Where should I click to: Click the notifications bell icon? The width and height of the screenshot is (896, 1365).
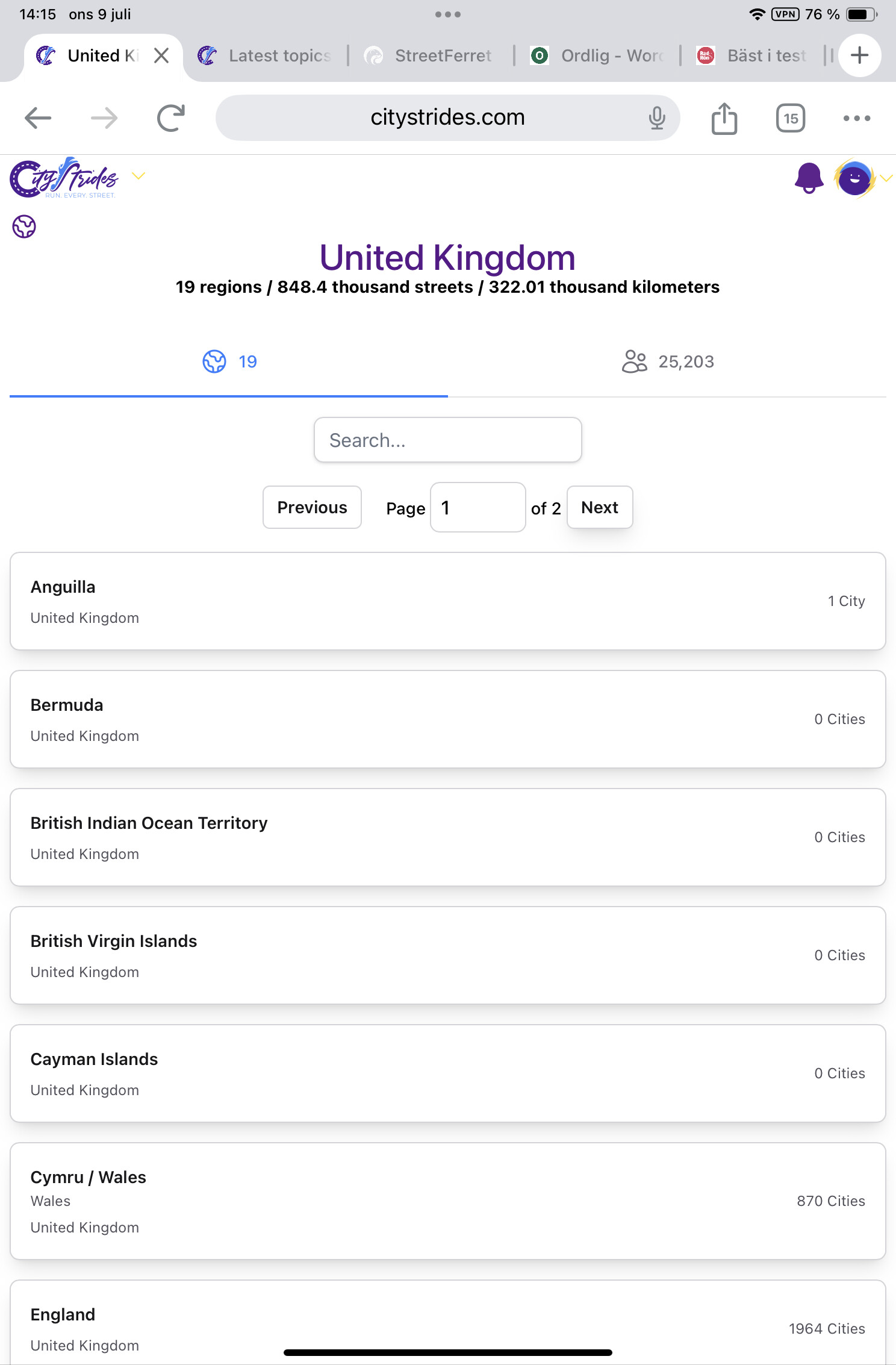click(x=809, y=178)
